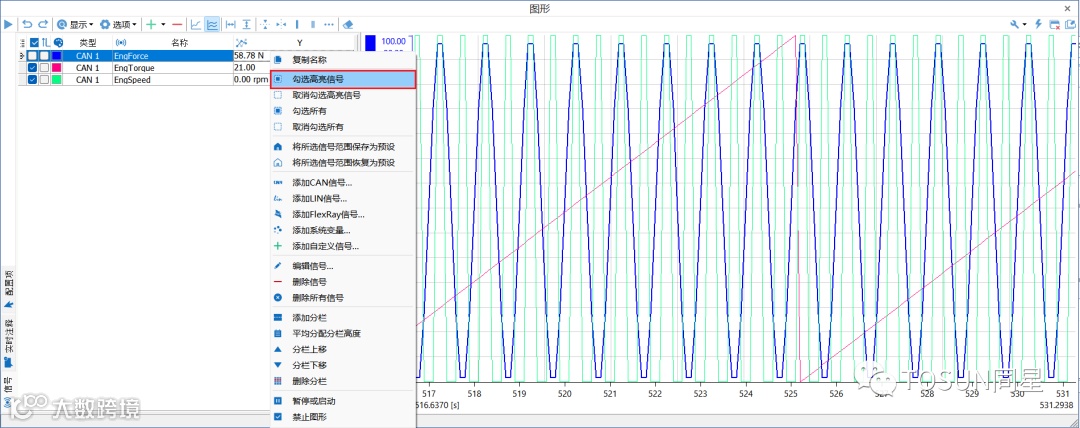The width and height of the screenshot is (1080, 428).
Task: Expand the arrow next to the plus icon
Action: (x=163, y=24)
